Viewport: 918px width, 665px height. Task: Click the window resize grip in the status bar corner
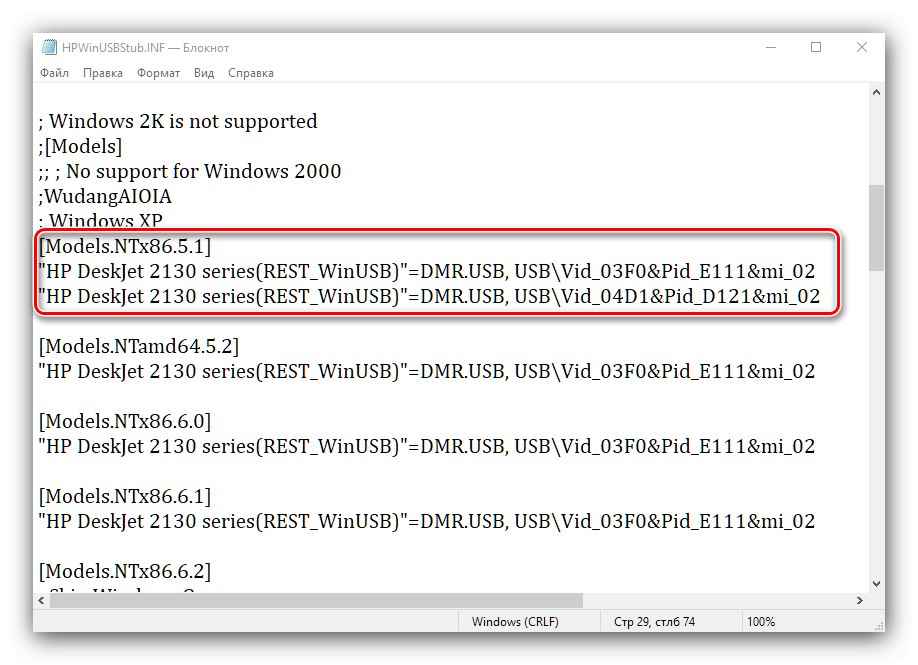point(878,625)
